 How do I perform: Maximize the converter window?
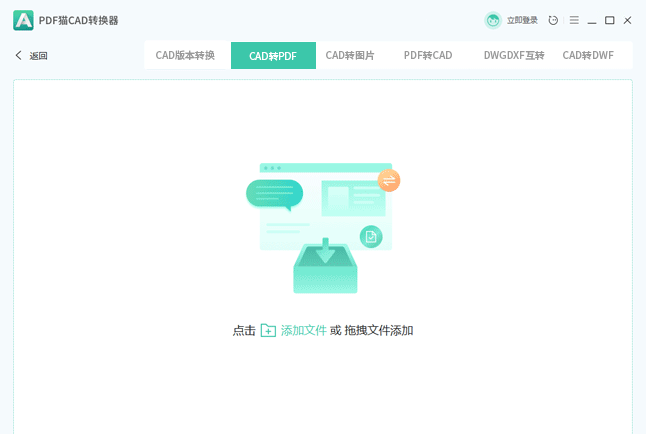pyautogui.click(x=610, y=20)
